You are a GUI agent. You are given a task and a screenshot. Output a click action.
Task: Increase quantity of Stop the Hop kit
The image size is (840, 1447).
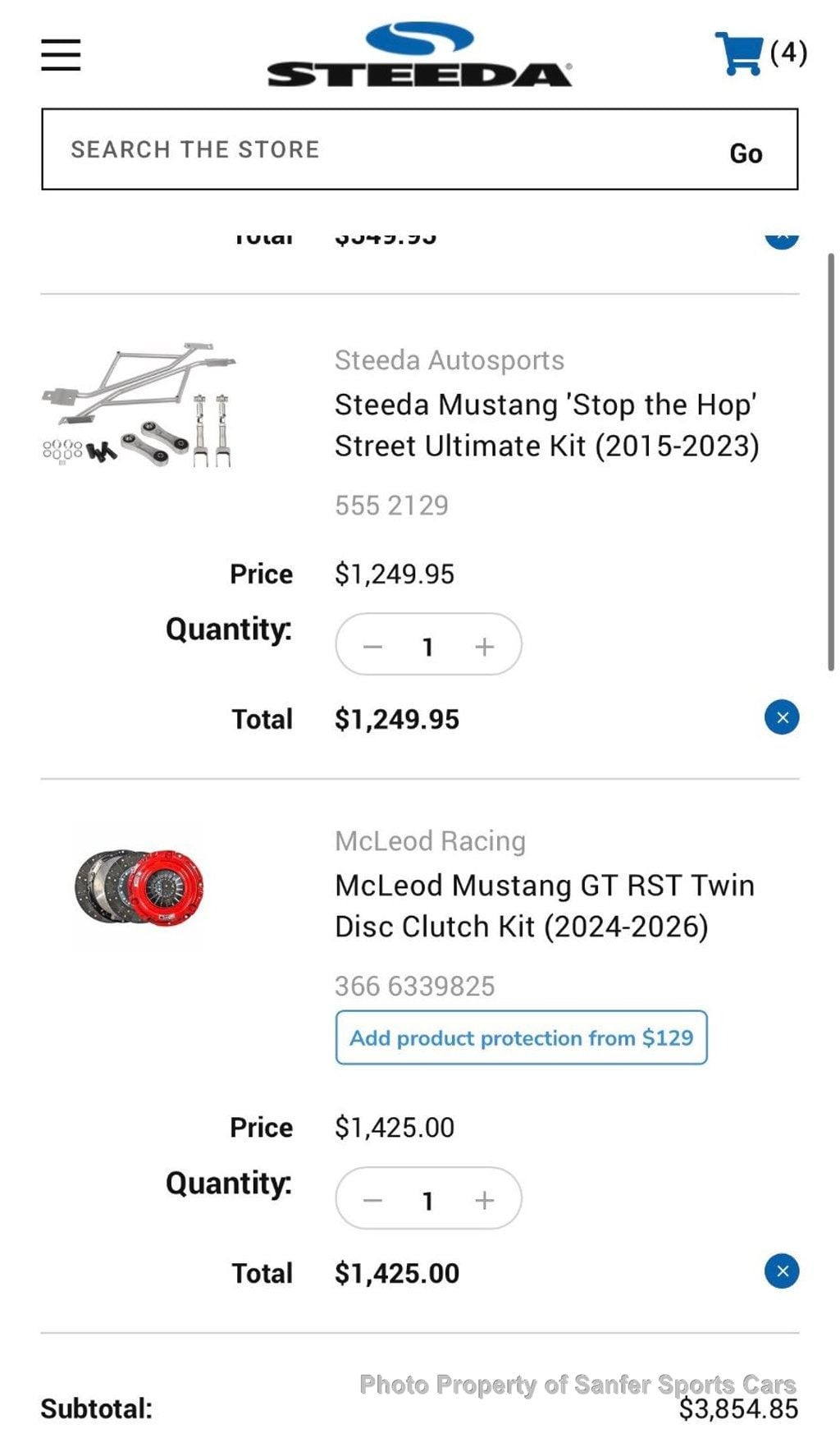484,647
